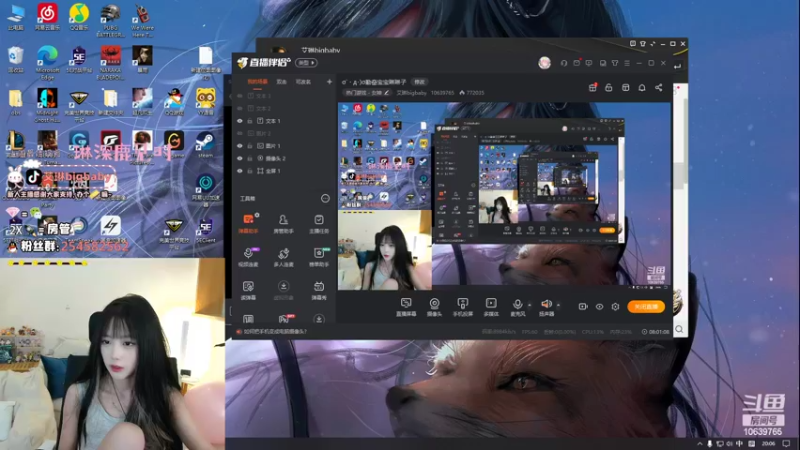800x450 pixels.
Task: Expand the pill button beside 直播伴侣 logo
Action: pyautogui.click(x=306, y=63)
